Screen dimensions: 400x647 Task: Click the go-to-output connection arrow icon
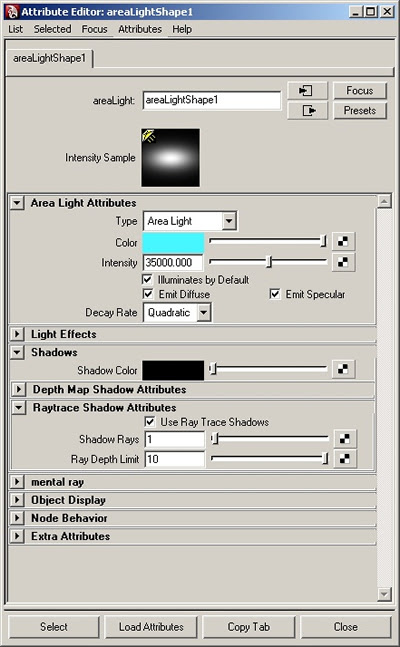[307, 111]
